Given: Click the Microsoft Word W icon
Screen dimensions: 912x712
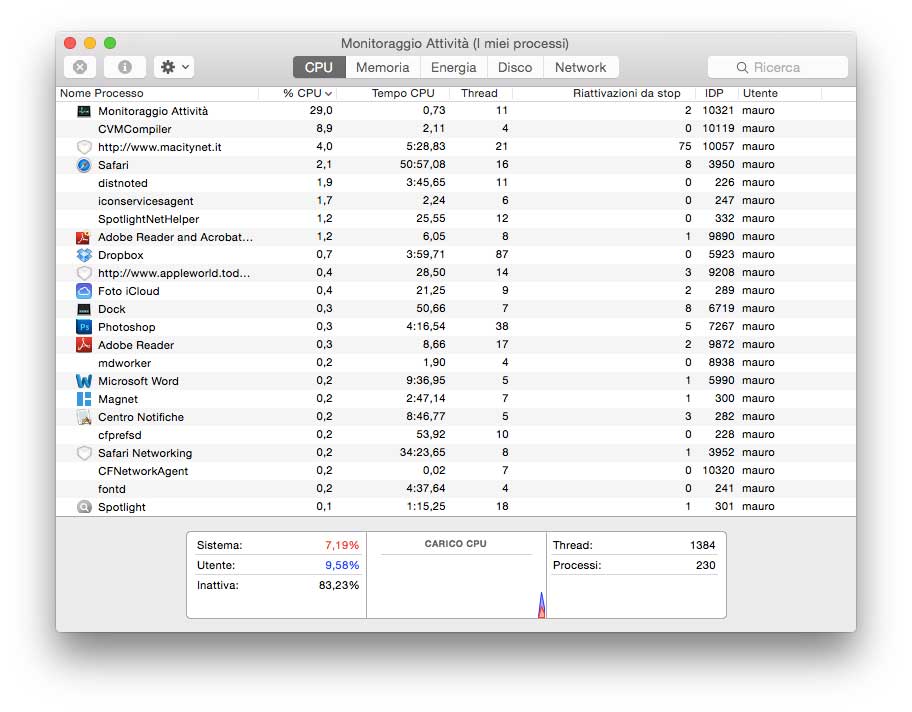Looking at the screenshot, I should (x=84, y=382).
